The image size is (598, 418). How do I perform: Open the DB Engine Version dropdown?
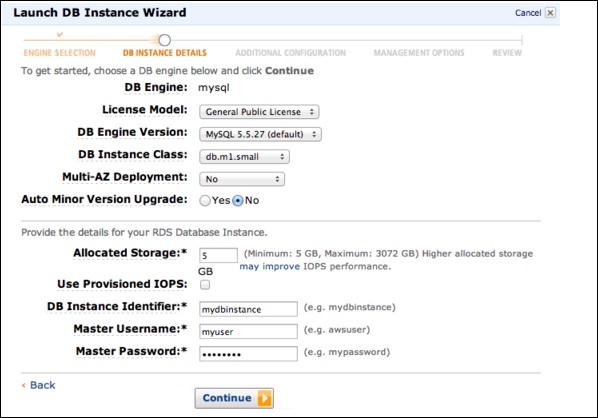pos(260,134)
